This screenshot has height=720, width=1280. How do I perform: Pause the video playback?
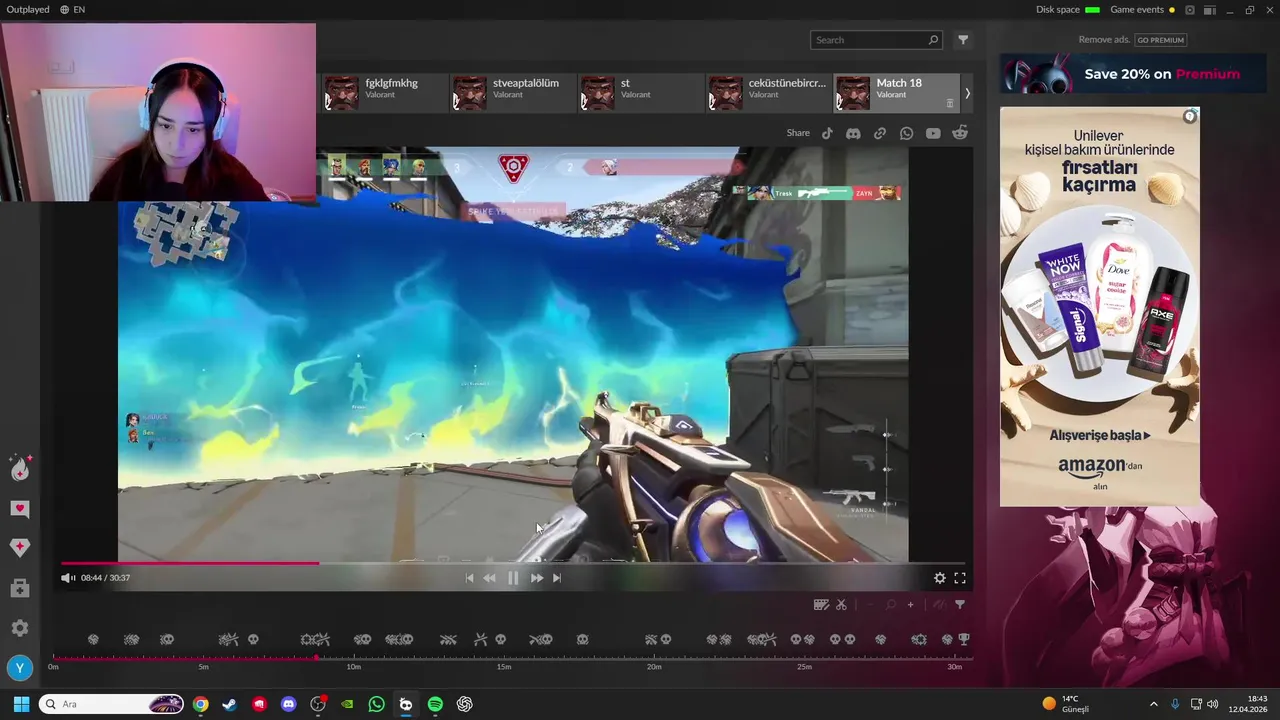click(513, 578)
